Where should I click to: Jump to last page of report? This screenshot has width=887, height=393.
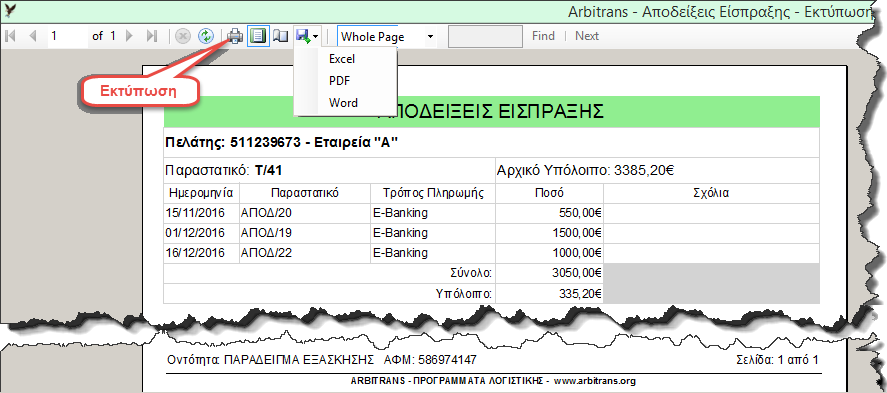tap(151, 36)
